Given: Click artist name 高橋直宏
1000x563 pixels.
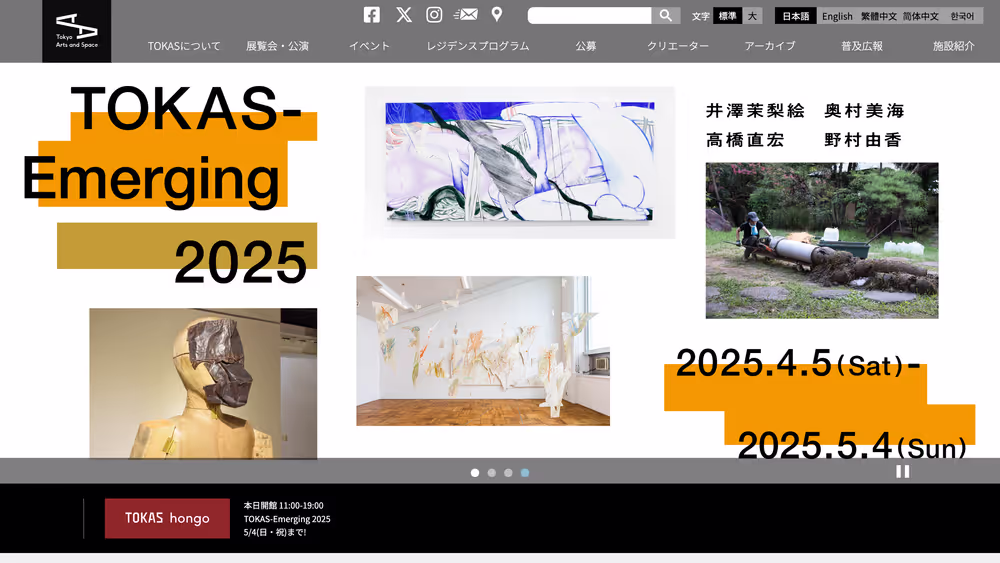Looking at the screenshot, I should pyautogui.click(x=745, y=140).
